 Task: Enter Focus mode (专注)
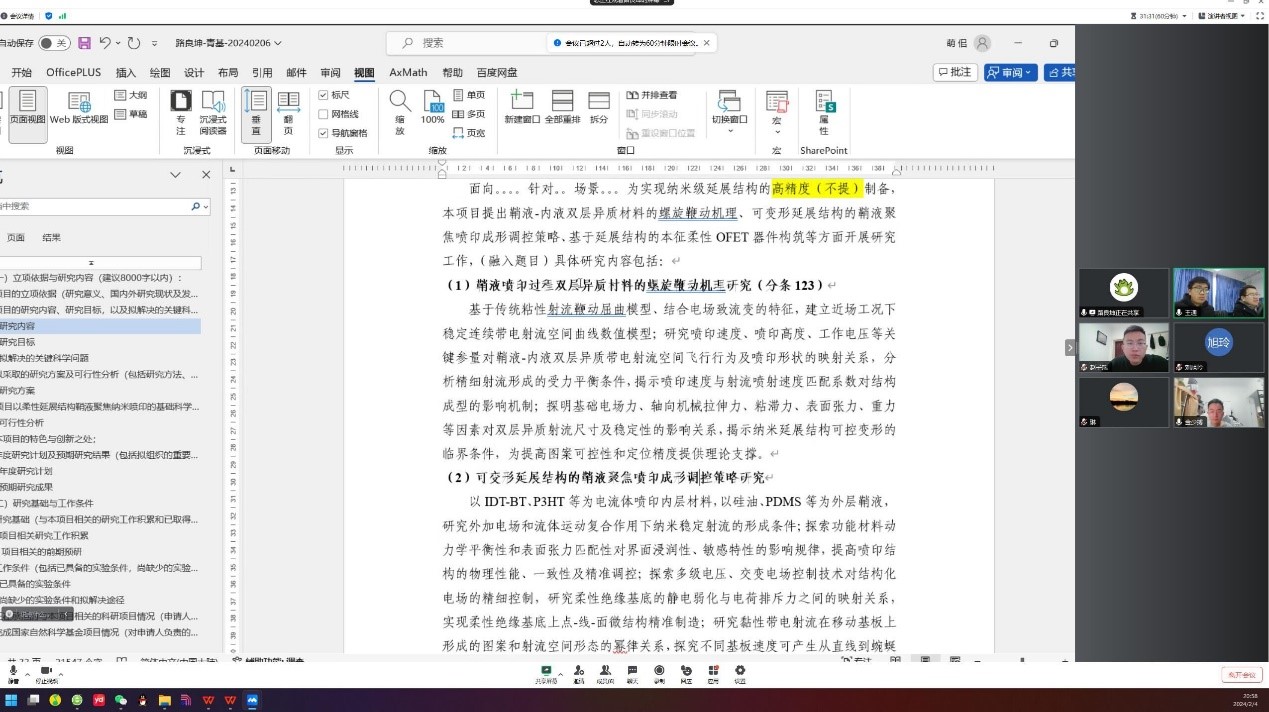(181, 112)
